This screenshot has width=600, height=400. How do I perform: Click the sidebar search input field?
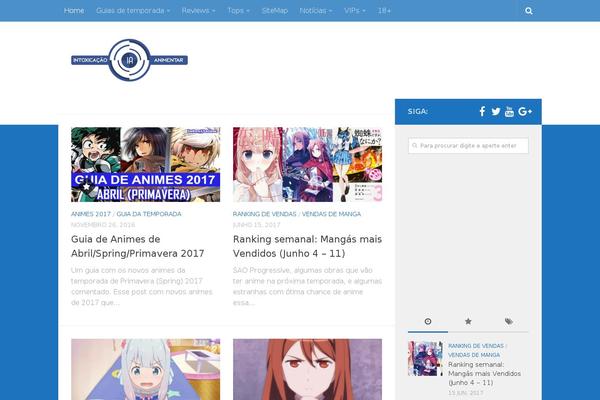(468, 146)
